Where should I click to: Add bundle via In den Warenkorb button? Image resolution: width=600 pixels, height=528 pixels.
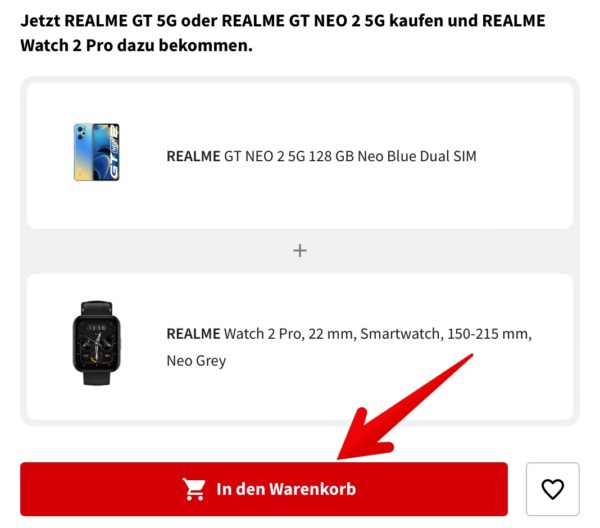(x=264, y=489)
